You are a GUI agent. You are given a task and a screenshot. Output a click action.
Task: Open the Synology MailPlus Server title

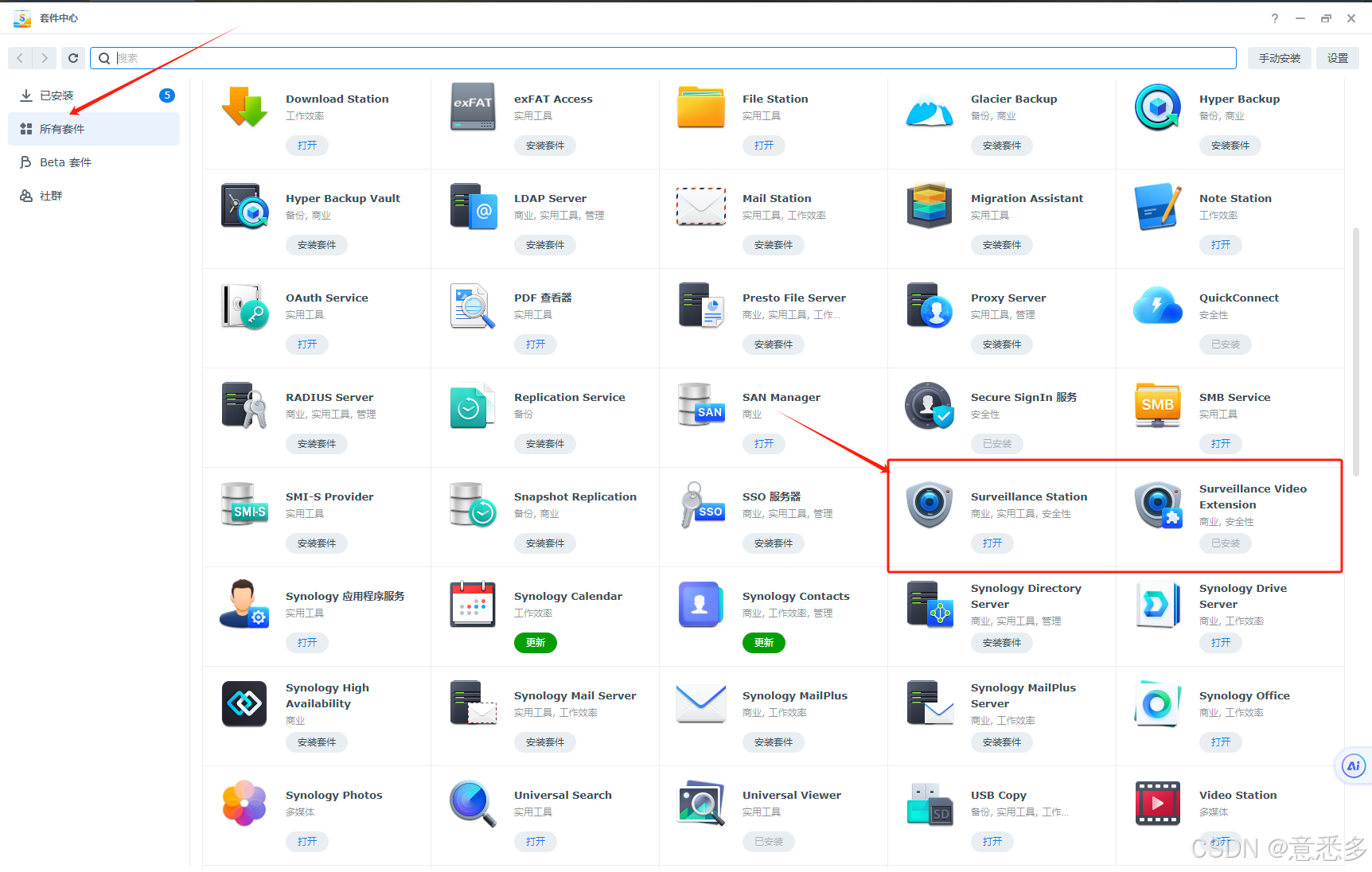(x=1023, y=695)
